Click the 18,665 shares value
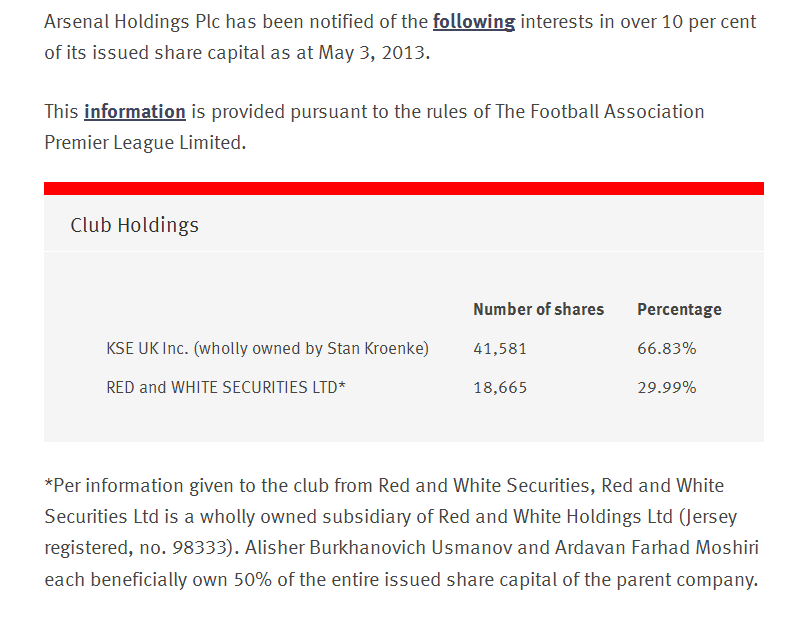The image size is (794, 617). pyautogui.click(x=499, y=387)
